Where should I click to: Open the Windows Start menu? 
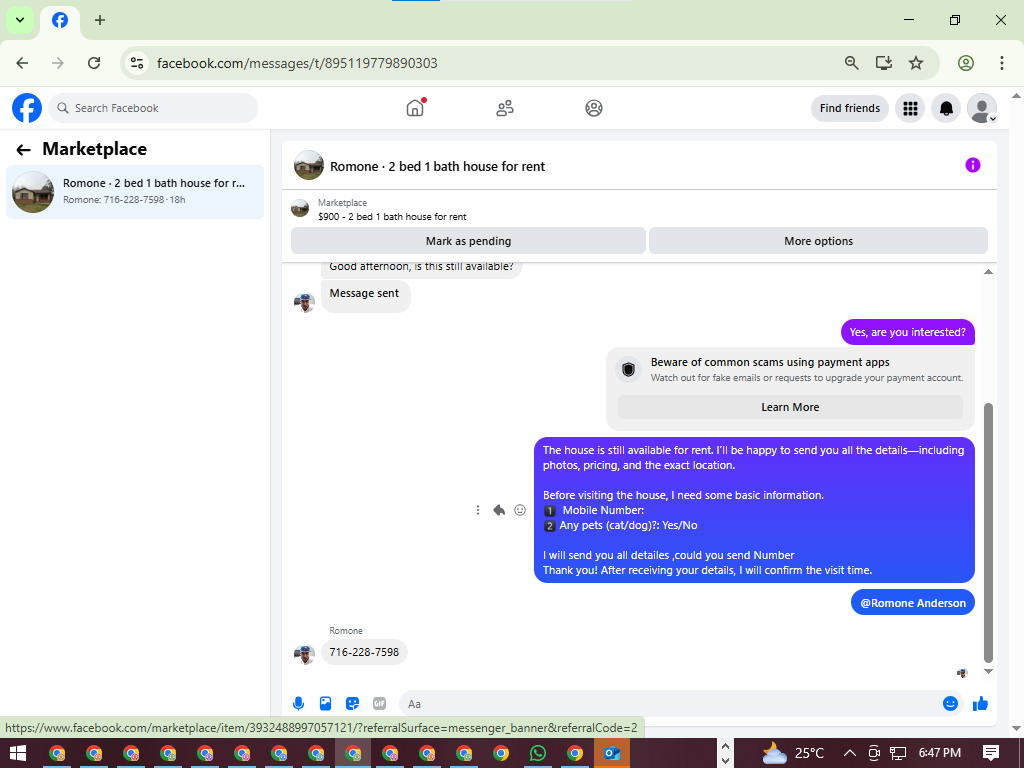pos(18,753)
